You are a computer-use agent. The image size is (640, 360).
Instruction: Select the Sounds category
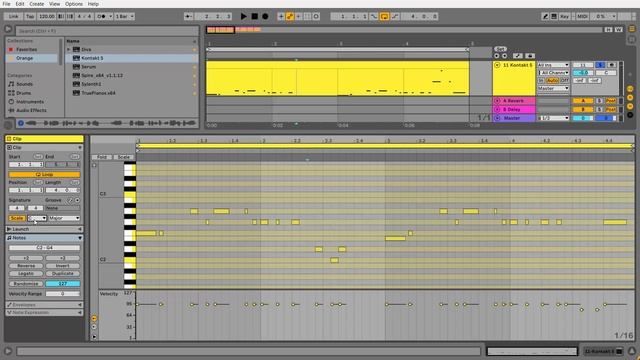(24, 84)
